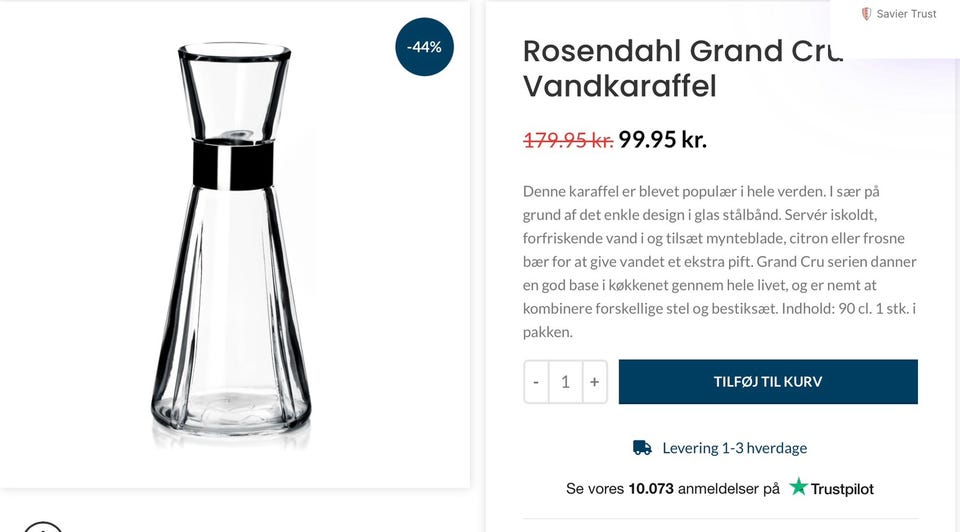
Task: Click the Rosendahl Grand Cru Vandkaraffel title
Action: coord(682,68)
